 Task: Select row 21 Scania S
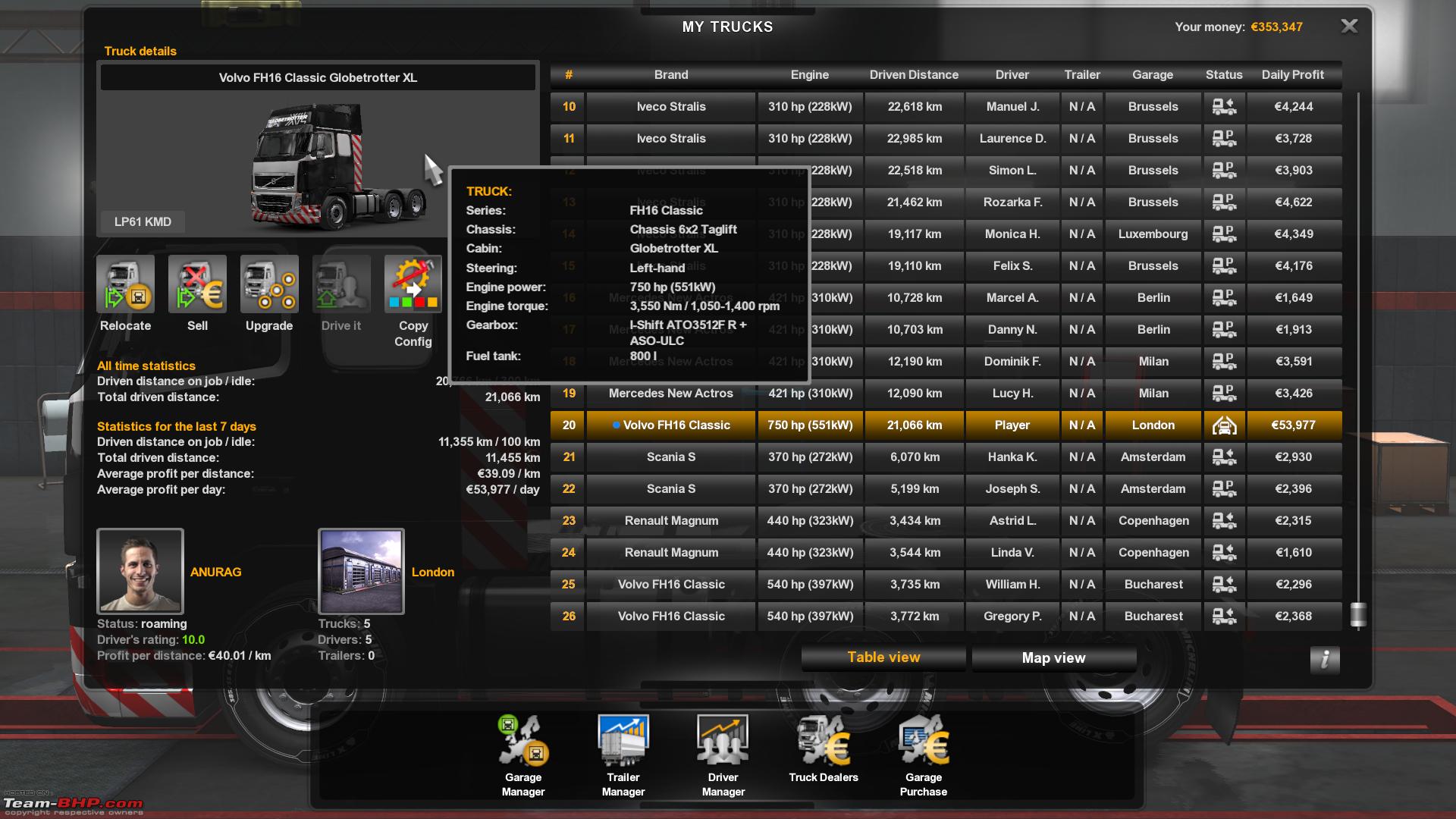[946, 457]
